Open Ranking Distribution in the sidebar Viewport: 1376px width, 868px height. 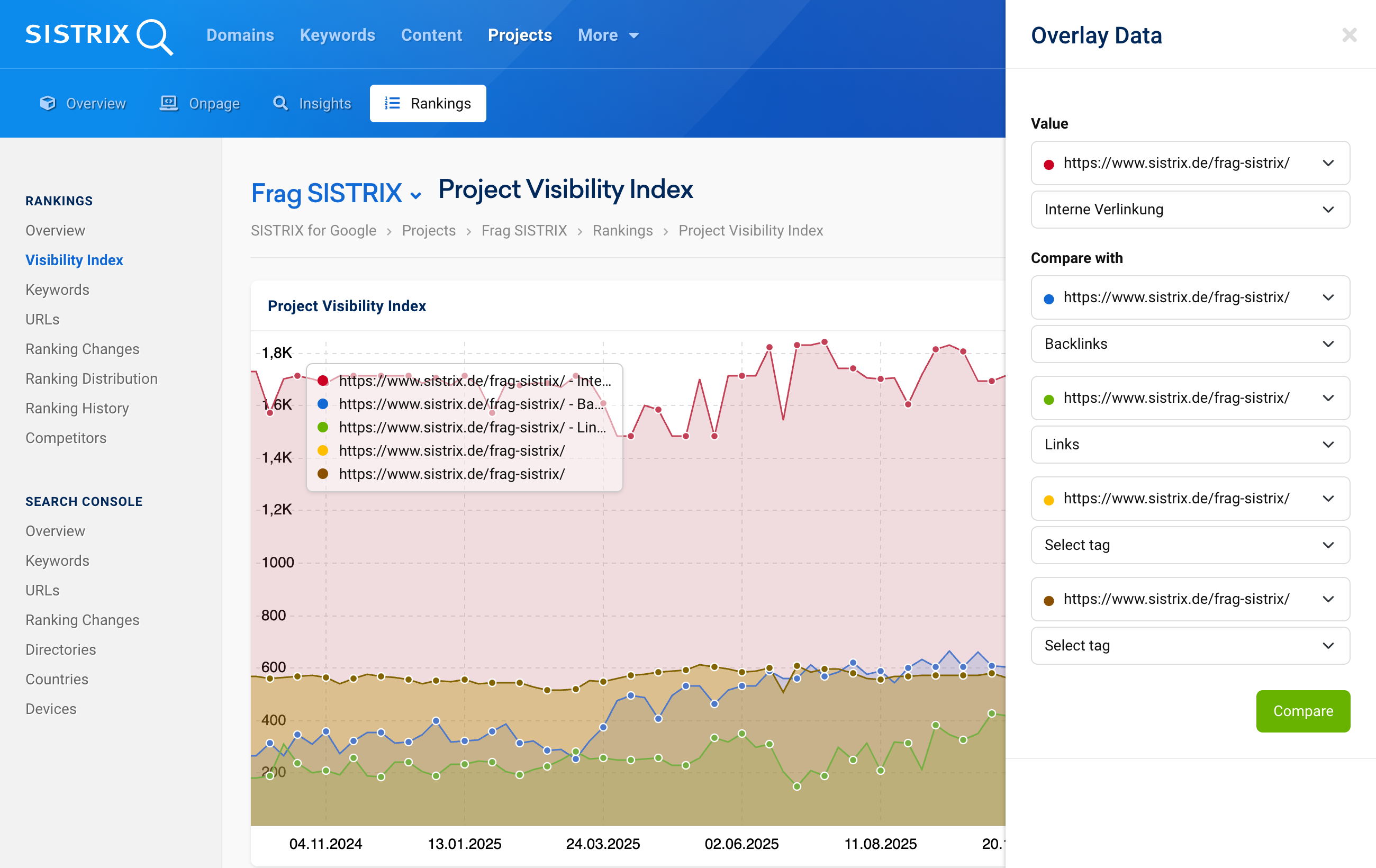pos(92,378)
